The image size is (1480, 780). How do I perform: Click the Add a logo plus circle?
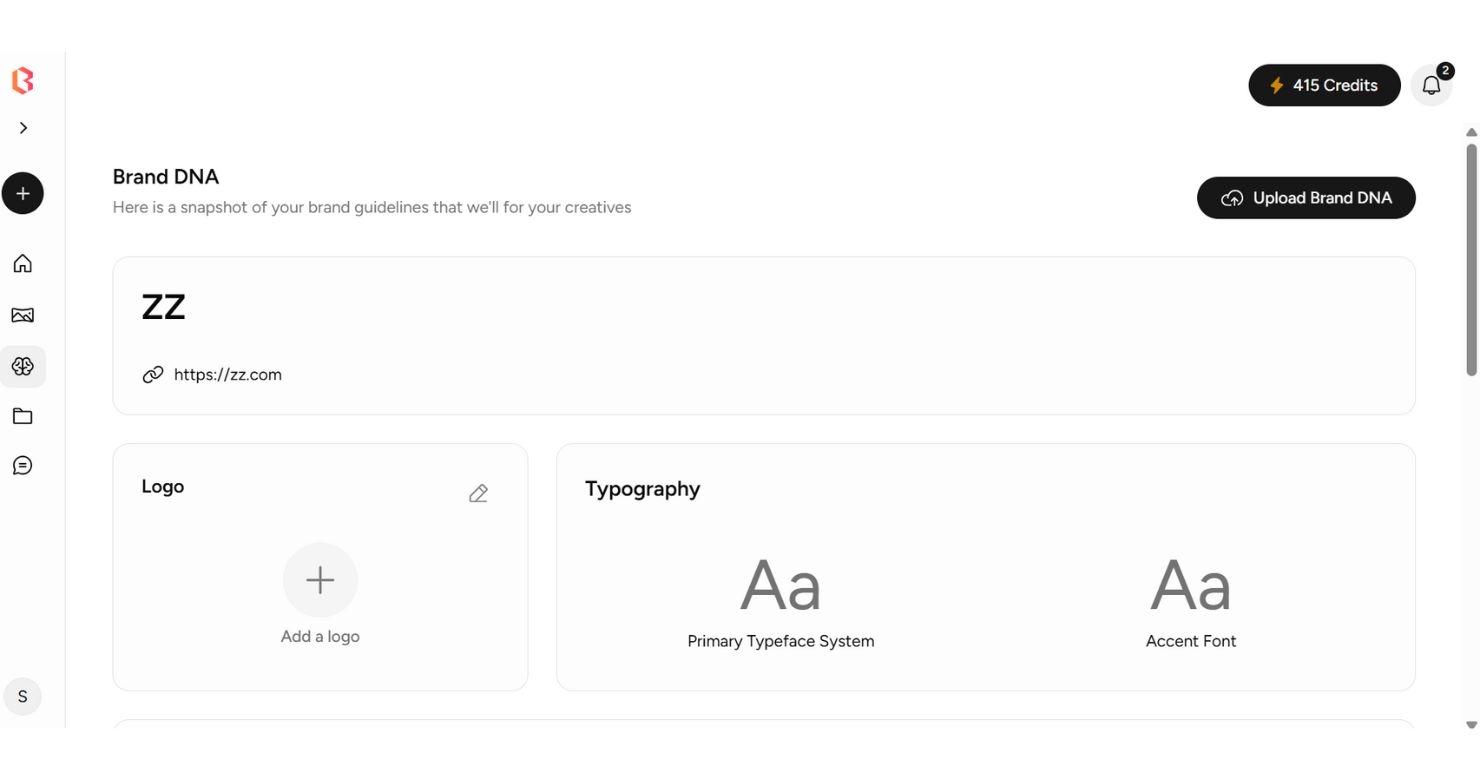[x=320, y=580]
